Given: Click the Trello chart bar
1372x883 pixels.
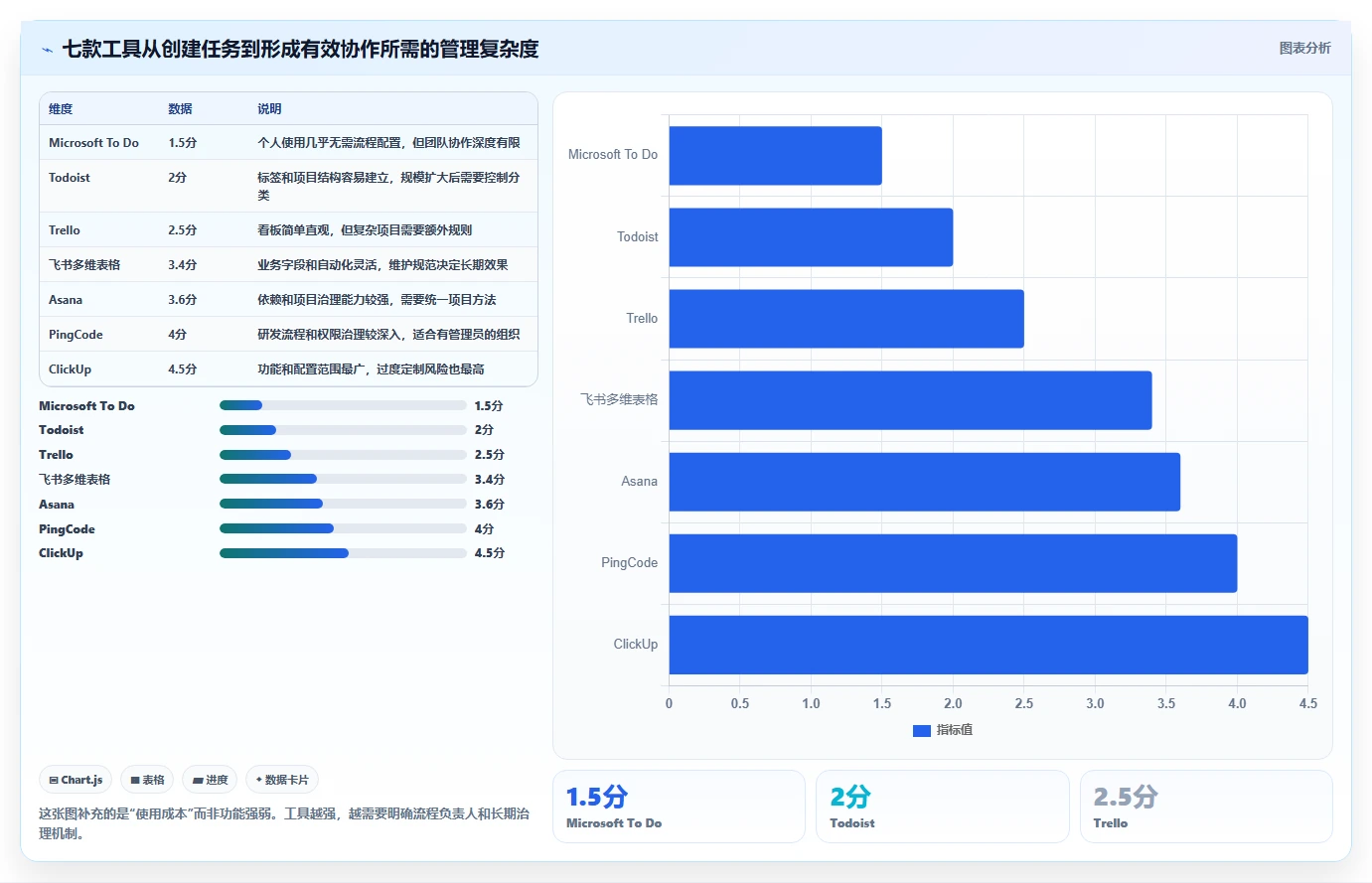Looking at the screenshot, I should pyautogui.click(x=846, y=319).
